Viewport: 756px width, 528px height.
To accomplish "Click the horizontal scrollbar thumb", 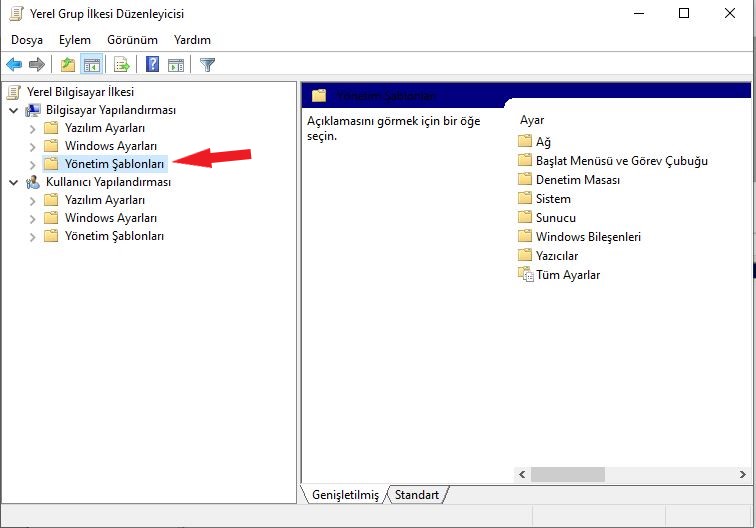I will coord(568,474).
